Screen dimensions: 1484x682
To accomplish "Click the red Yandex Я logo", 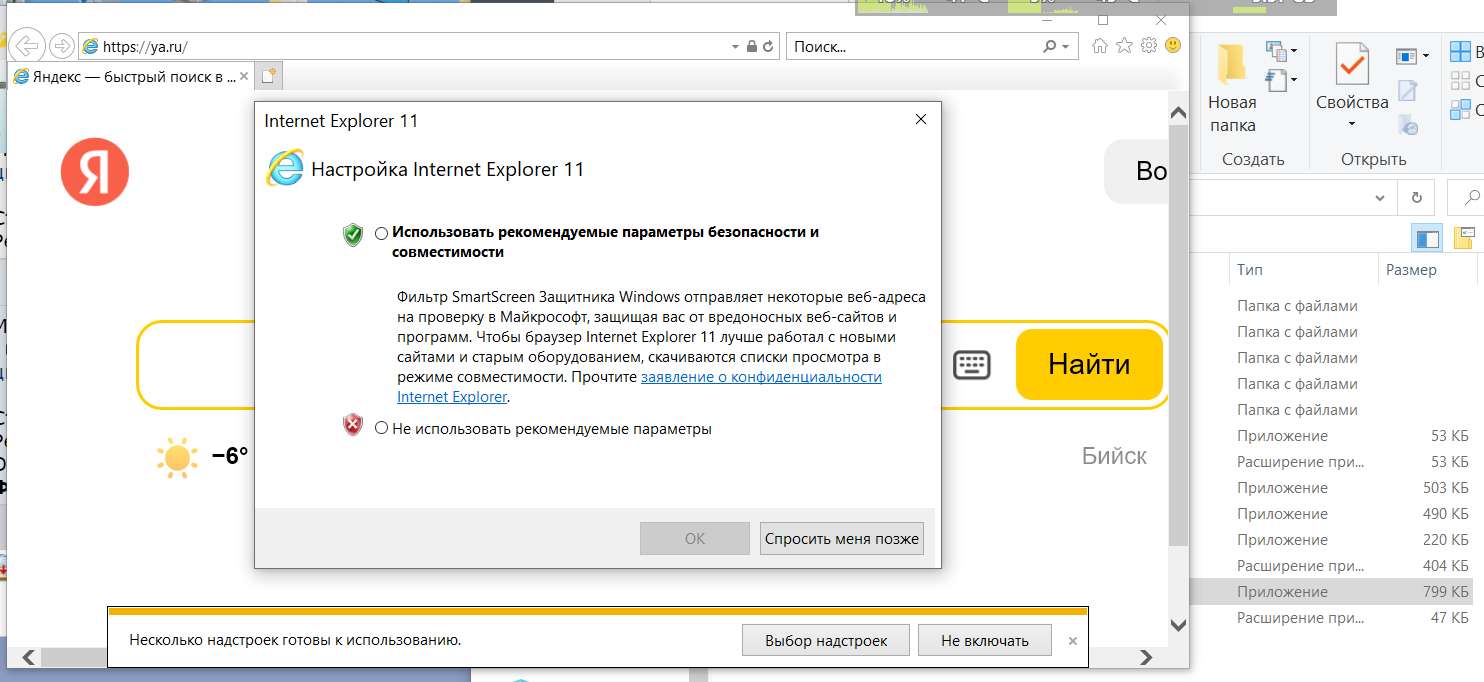I will pos(95,172).
